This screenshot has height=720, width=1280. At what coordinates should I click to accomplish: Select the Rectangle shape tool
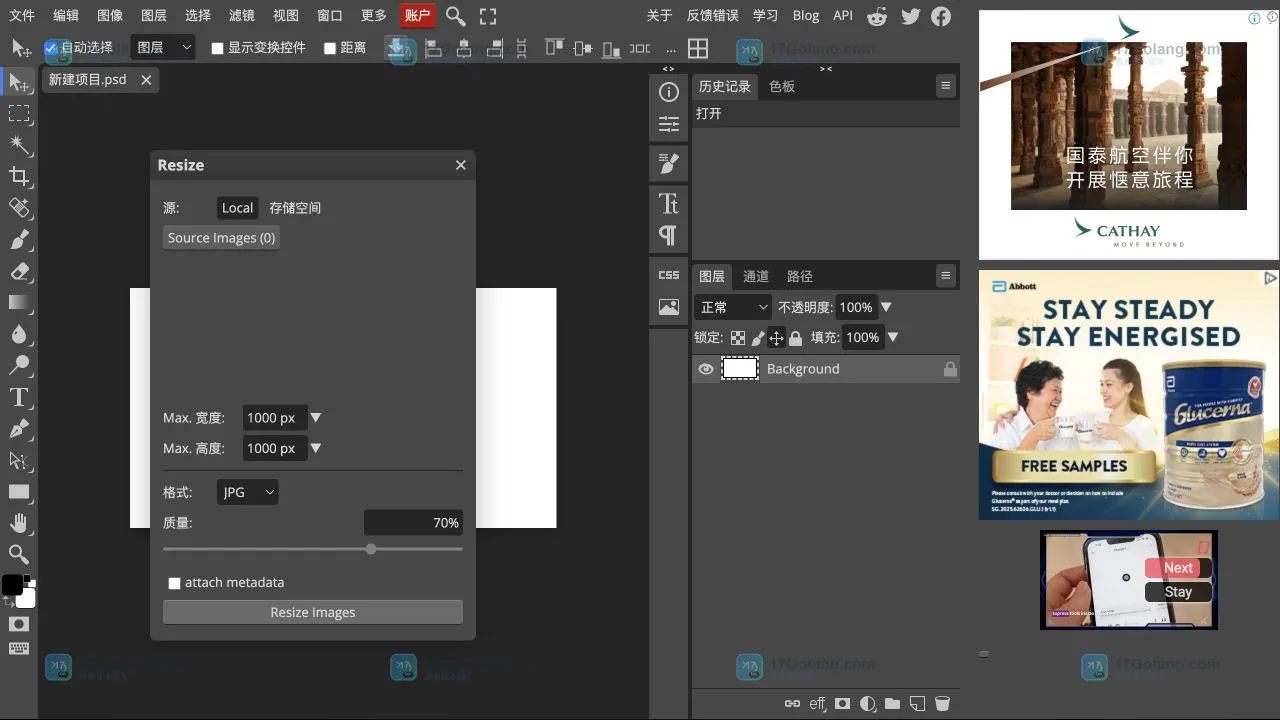click(x=19, y=491)
